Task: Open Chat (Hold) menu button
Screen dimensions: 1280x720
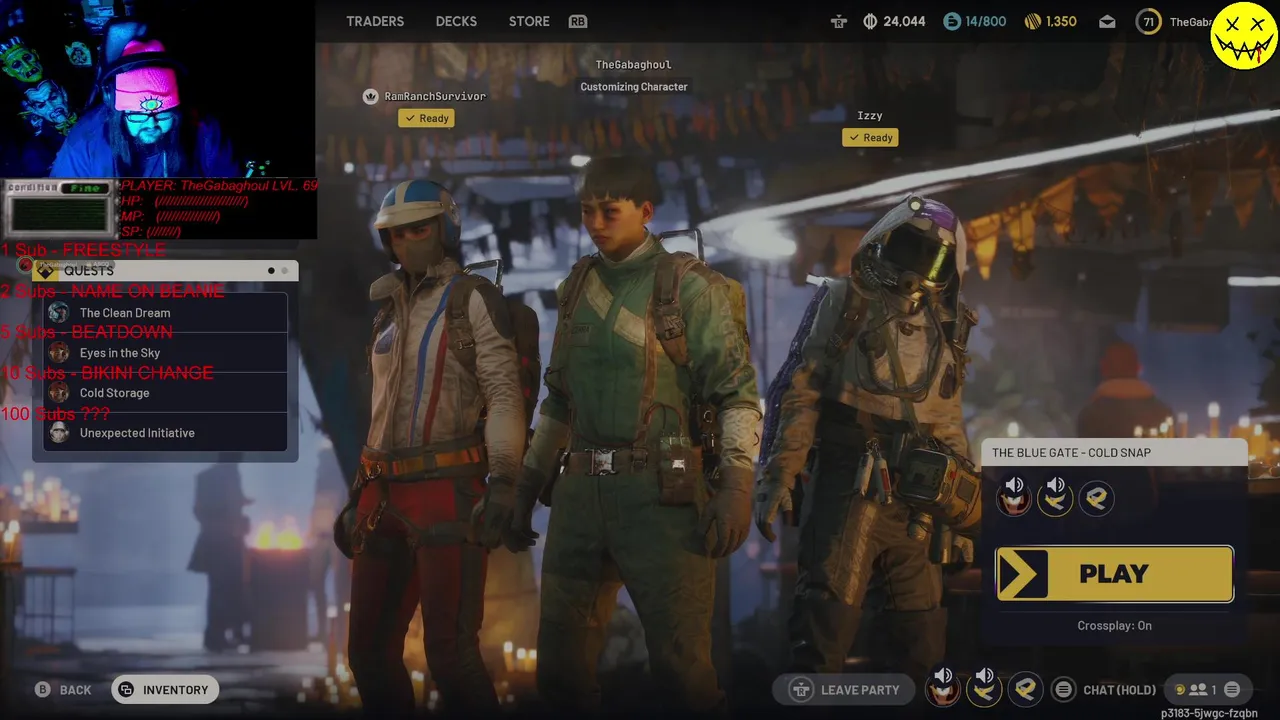Action: point(1105,690)
